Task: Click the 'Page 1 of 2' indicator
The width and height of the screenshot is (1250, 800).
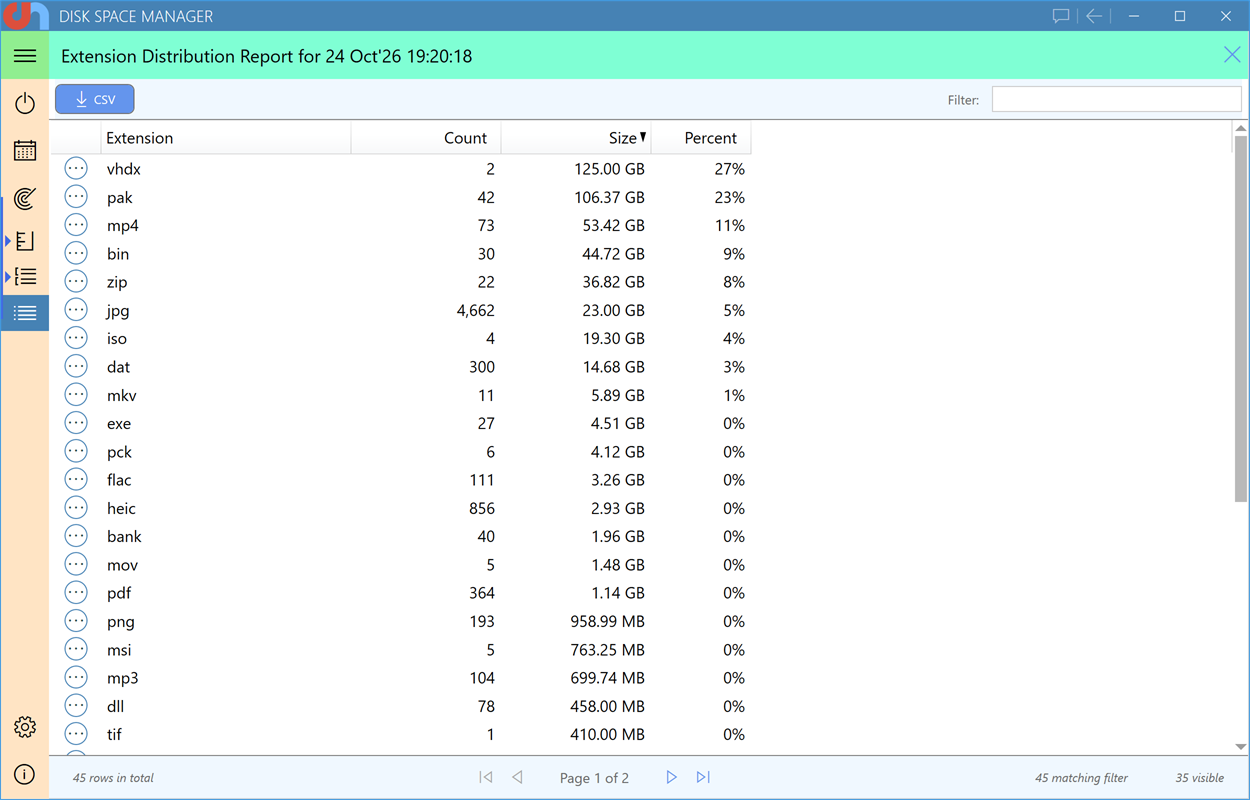Action: [594, 777]
